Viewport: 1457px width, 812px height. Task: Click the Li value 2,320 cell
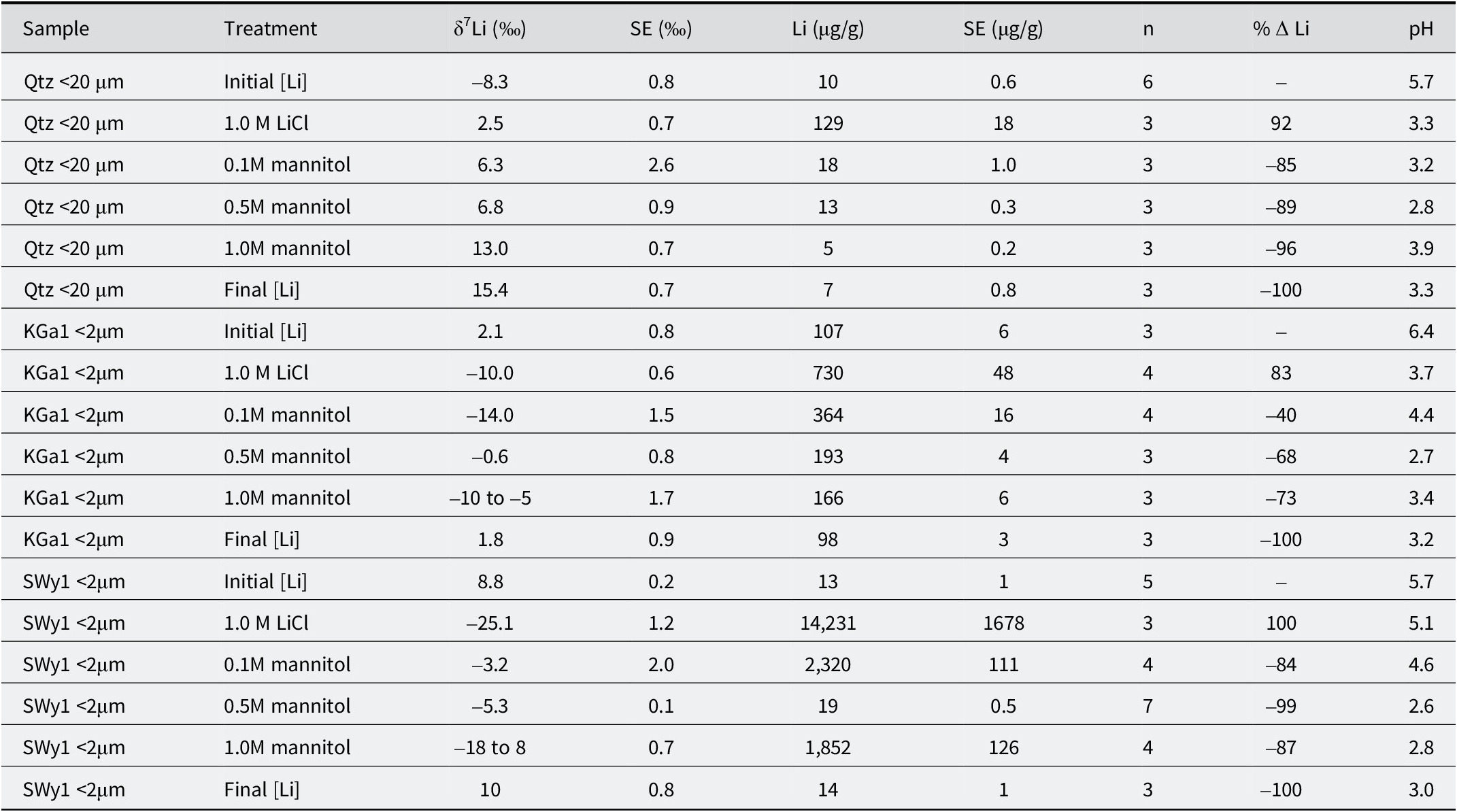[x=828, y=664]
